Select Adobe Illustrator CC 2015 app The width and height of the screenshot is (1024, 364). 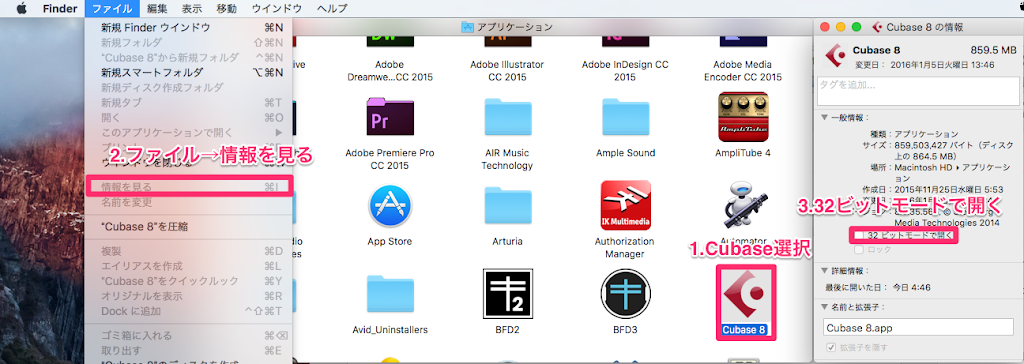tap(507, 41)
